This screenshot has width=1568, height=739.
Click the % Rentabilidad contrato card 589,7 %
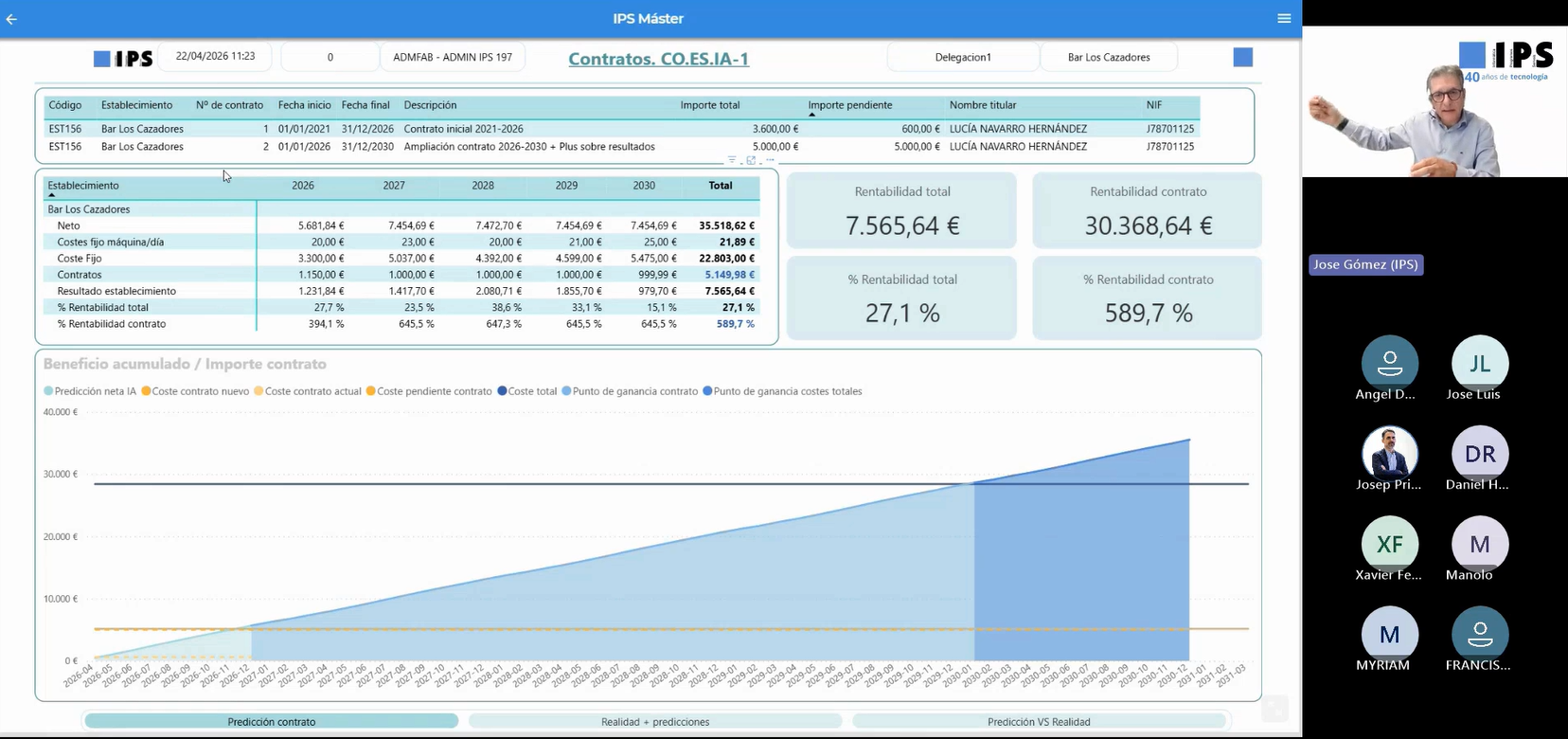coord(1148,297)
